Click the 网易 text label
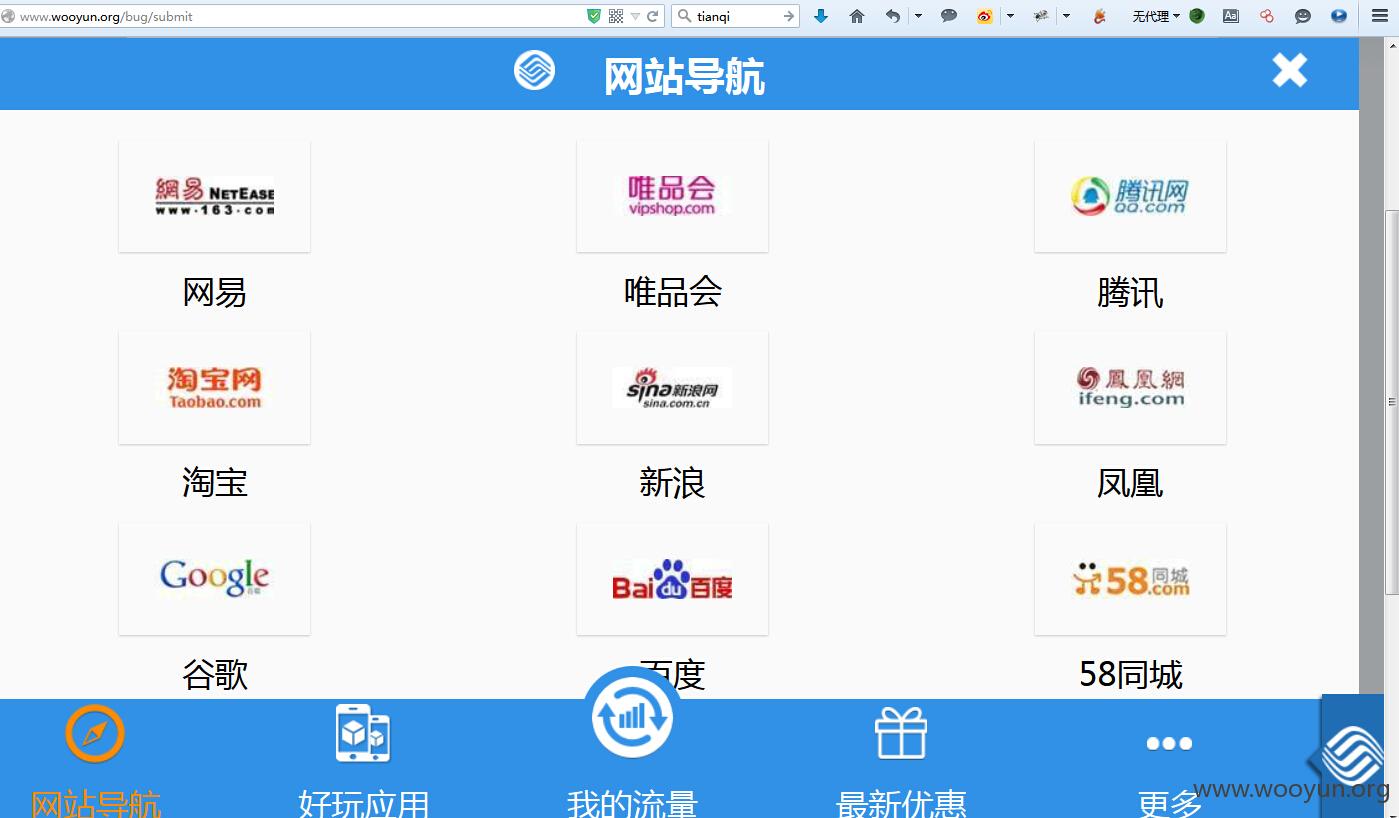Viewport: 1399px width, 818px height. 214,292
